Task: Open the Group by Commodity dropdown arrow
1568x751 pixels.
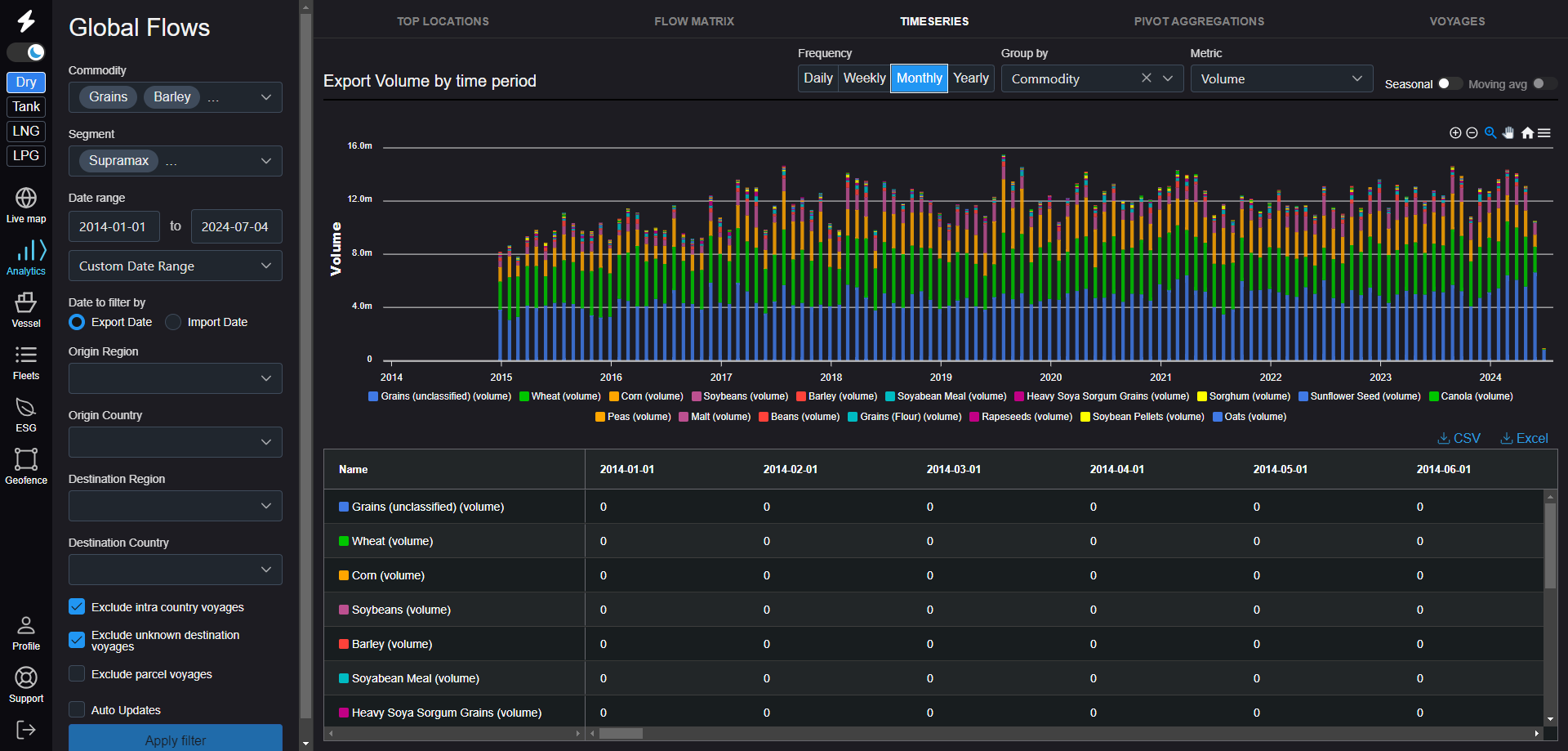Action: click(x=1168, y=78)
